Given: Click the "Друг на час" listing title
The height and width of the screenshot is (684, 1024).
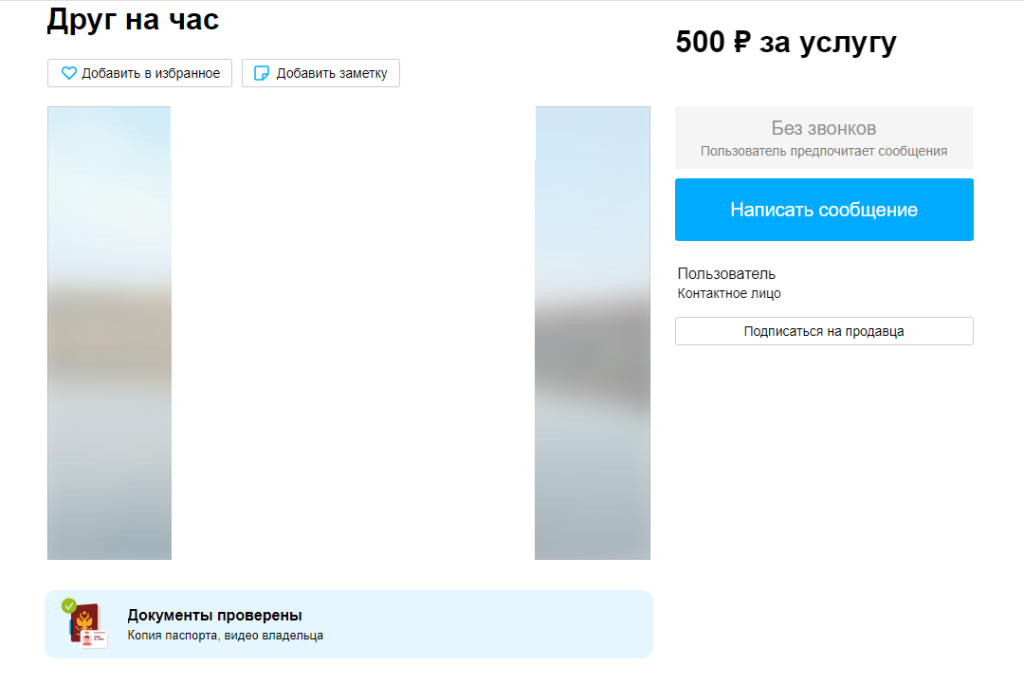Looking at the screenshot, I should click(x=133, y=20).
